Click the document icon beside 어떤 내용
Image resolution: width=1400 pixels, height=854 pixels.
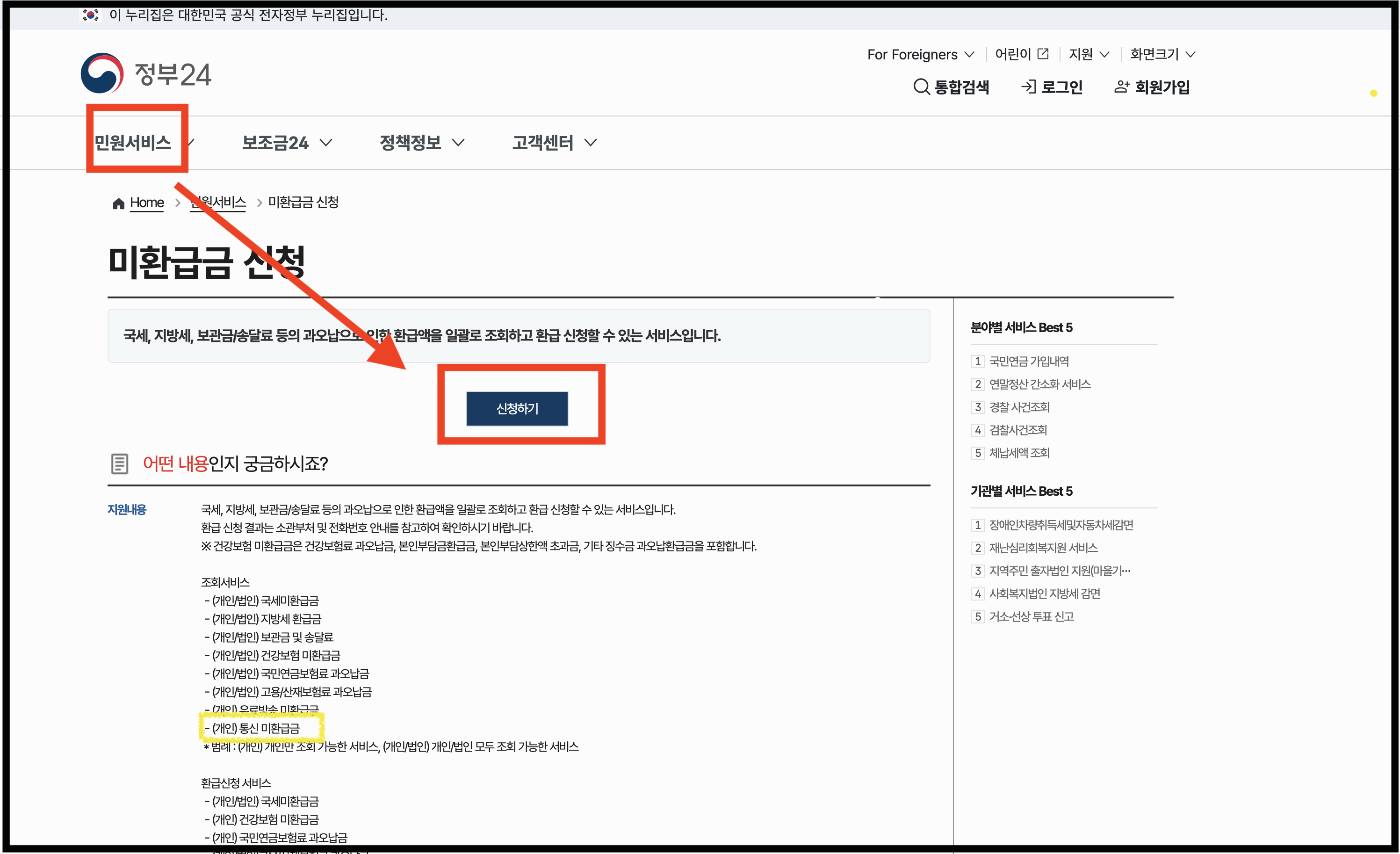tap(120, 463)
